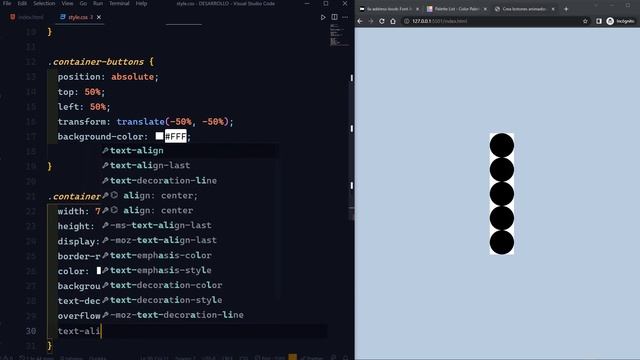Click wrench icon beside 'text-align-last' suggestion
Screen dimensions: 640x360
105,165
